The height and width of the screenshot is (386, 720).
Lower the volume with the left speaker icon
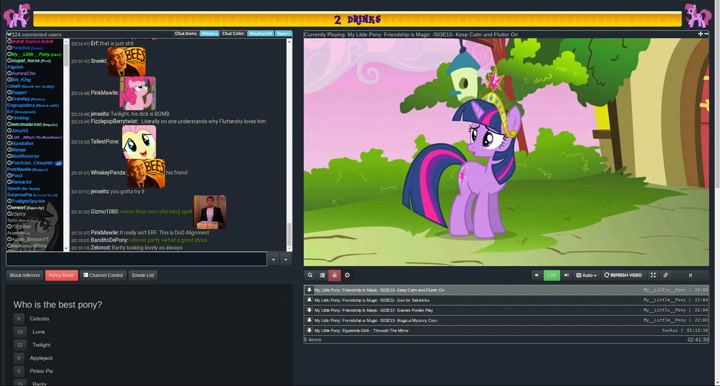pyautogui.click(x=536, y=275)
